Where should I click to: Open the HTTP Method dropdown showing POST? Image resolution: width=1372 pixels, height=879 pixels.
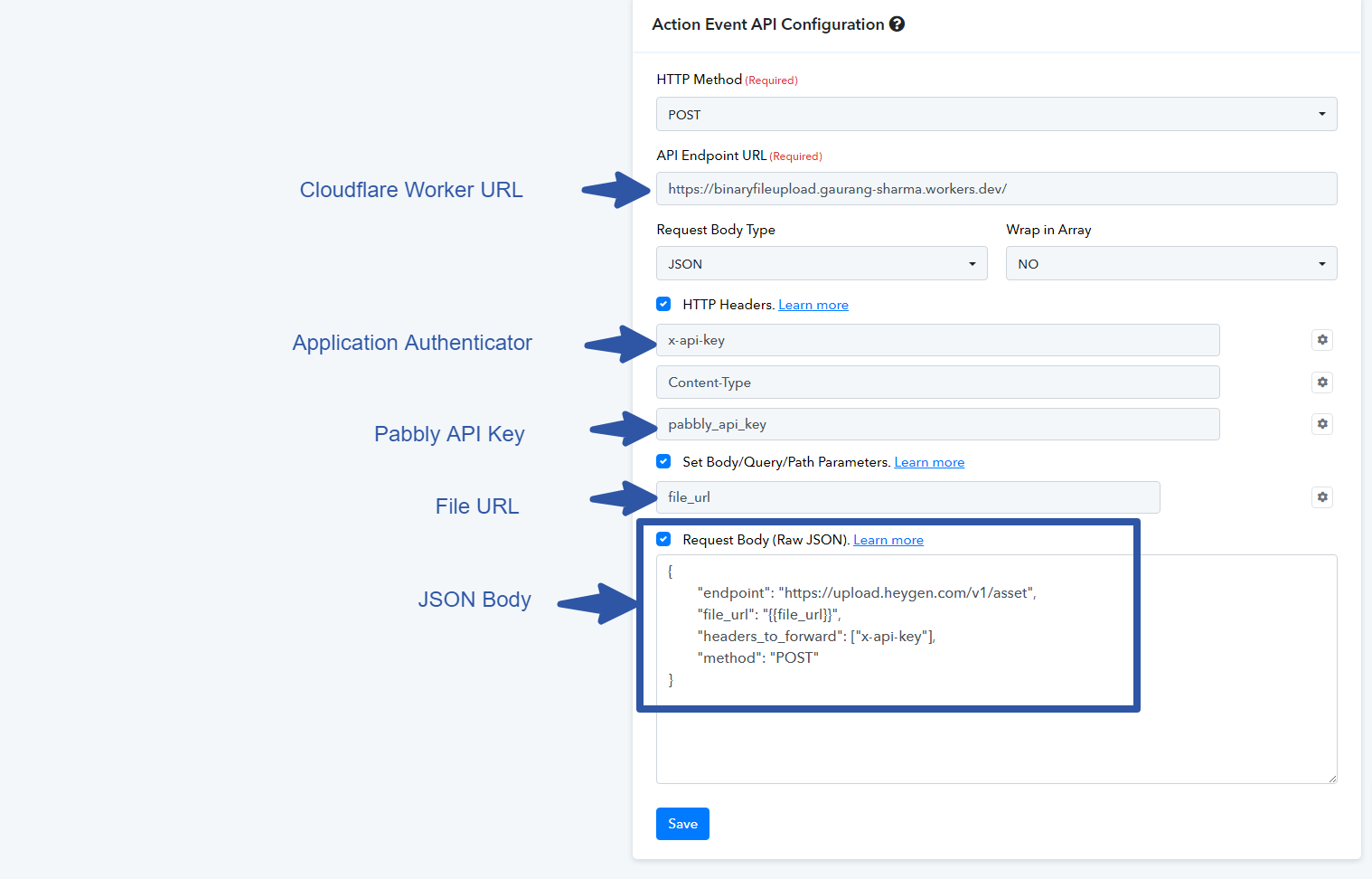pyautogui.click(x=996, y=114)
